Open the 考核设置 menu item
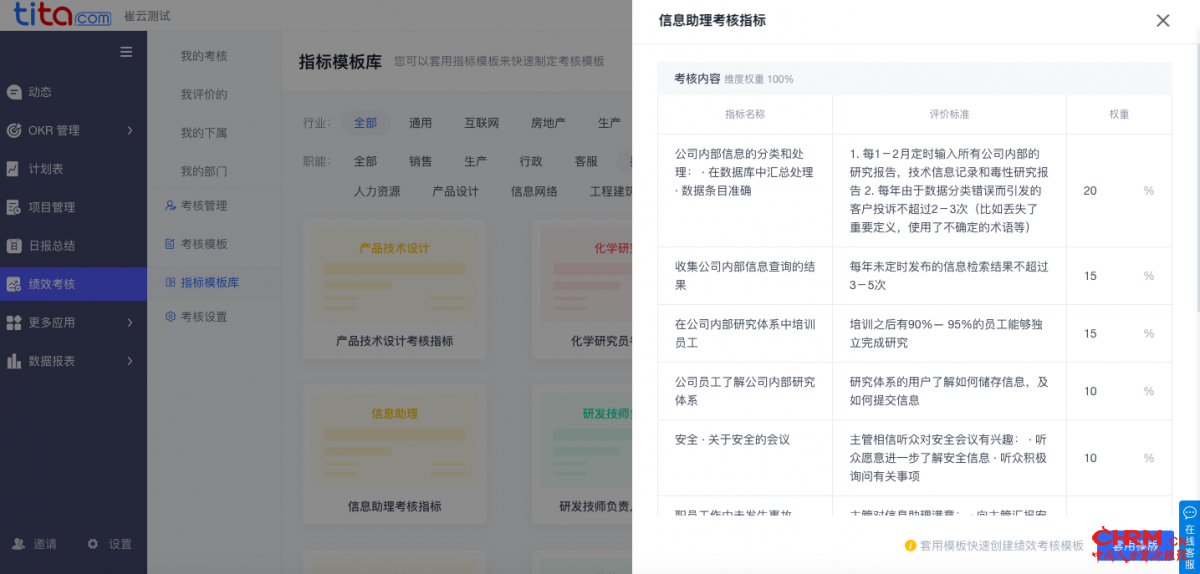Image resolution: width=1200 pixels, height=574 pixels. [203, 317]
